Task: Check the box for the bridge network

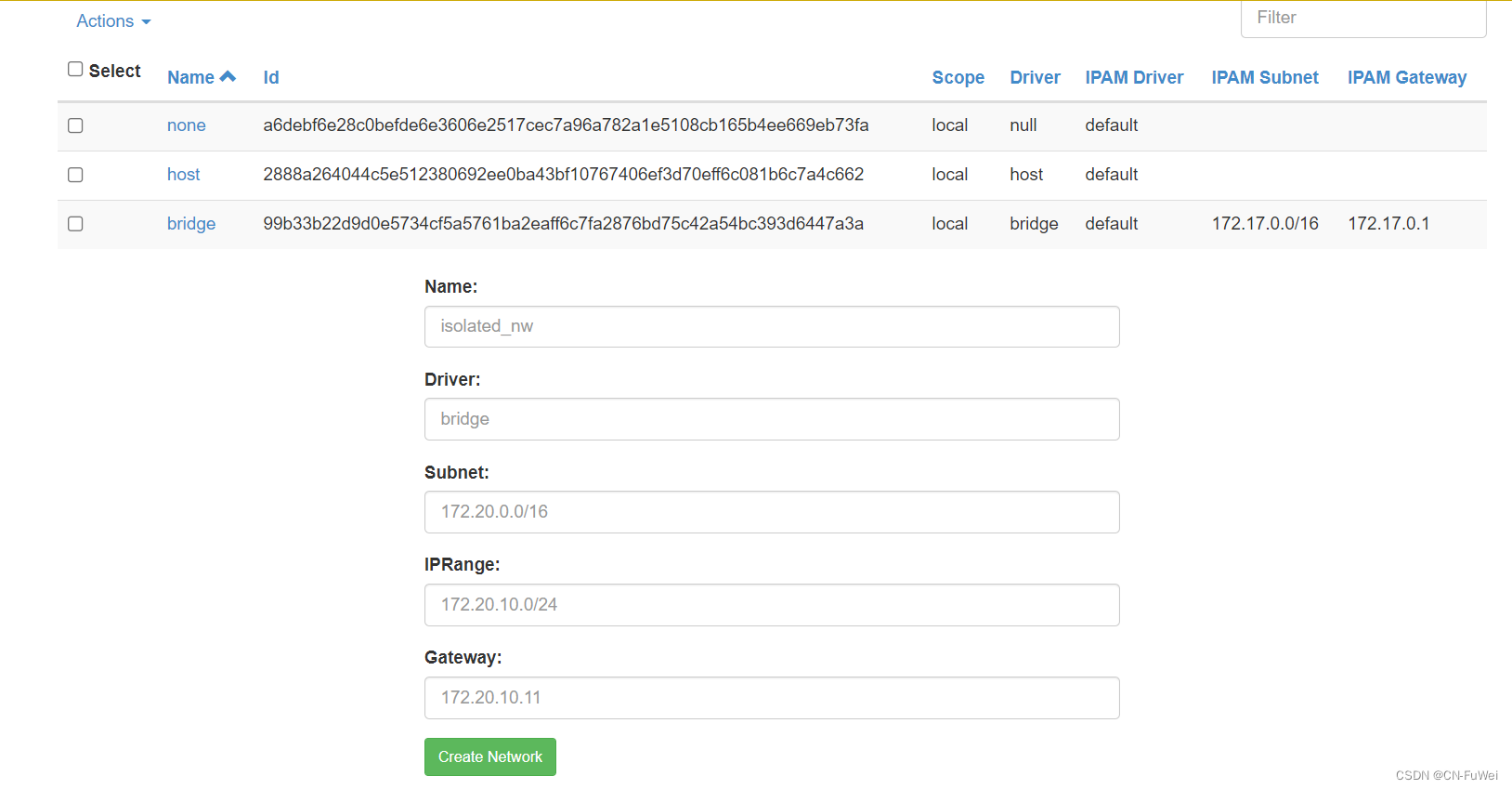Action: coord(75,224)
